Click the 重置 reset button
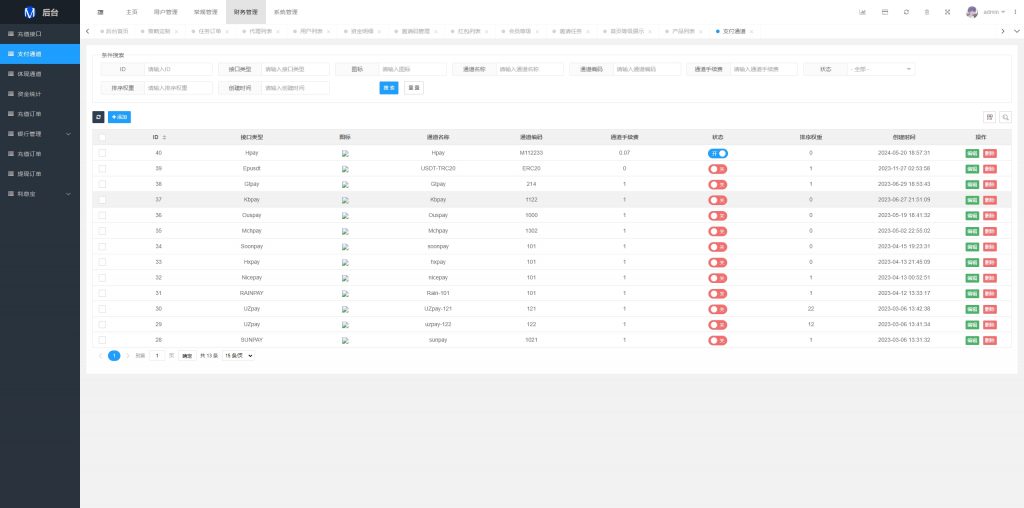This screenshot has height=508, width=1024. pyautogui.click(x=414, y=87)
